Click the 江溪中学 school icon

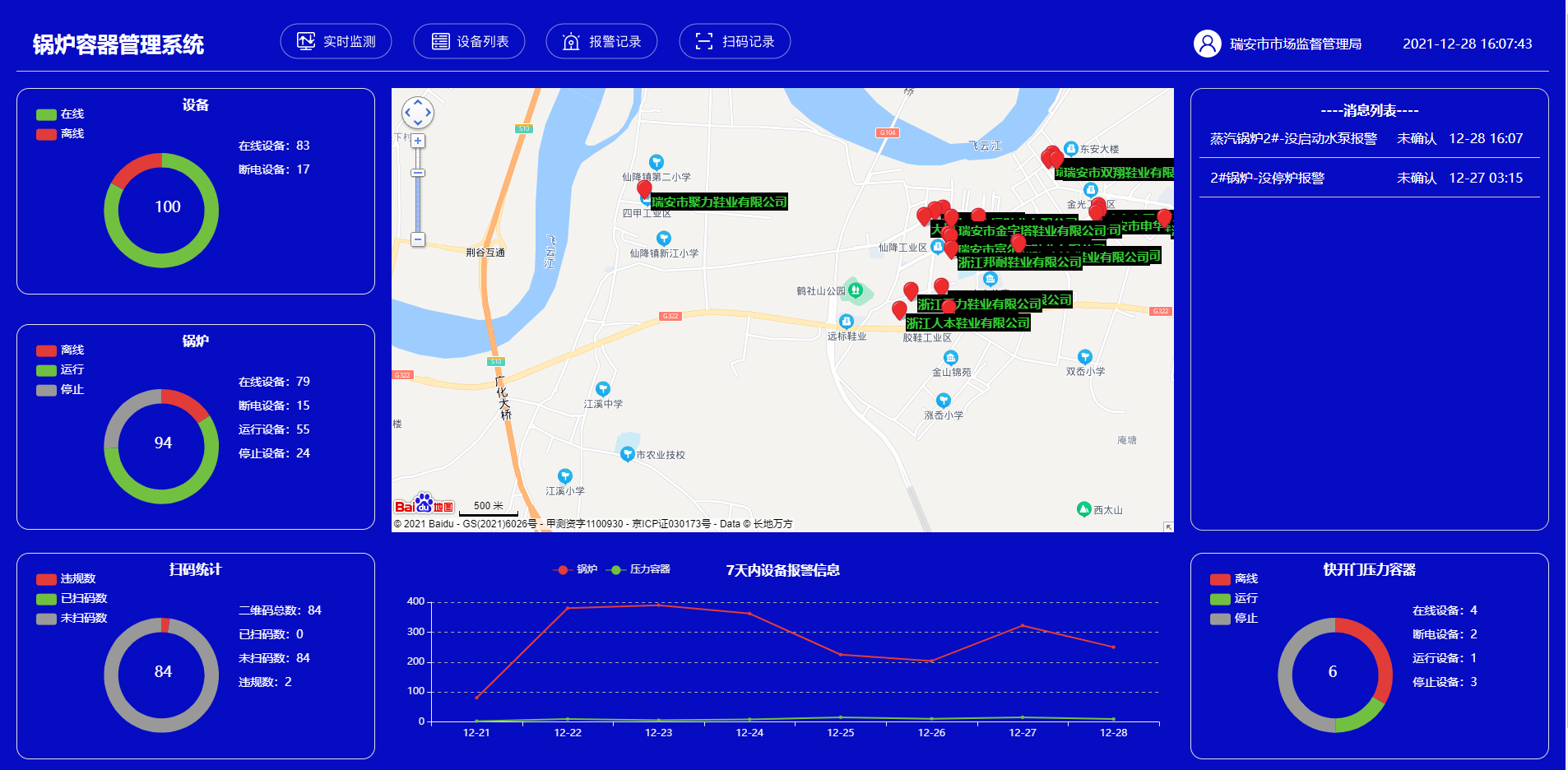pyautogui.click(x=603, y=388)
